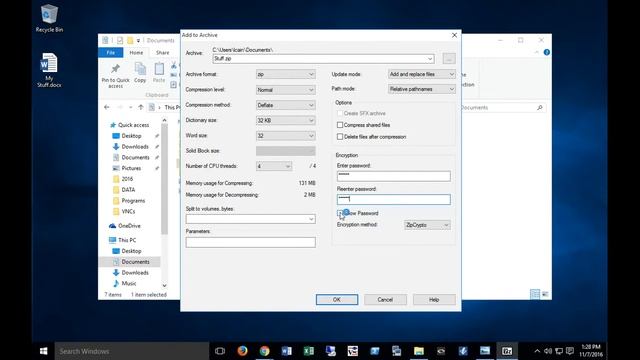640x360 pixels.
Task: Click the Enter password field
Action: click(x=394, y=176)
